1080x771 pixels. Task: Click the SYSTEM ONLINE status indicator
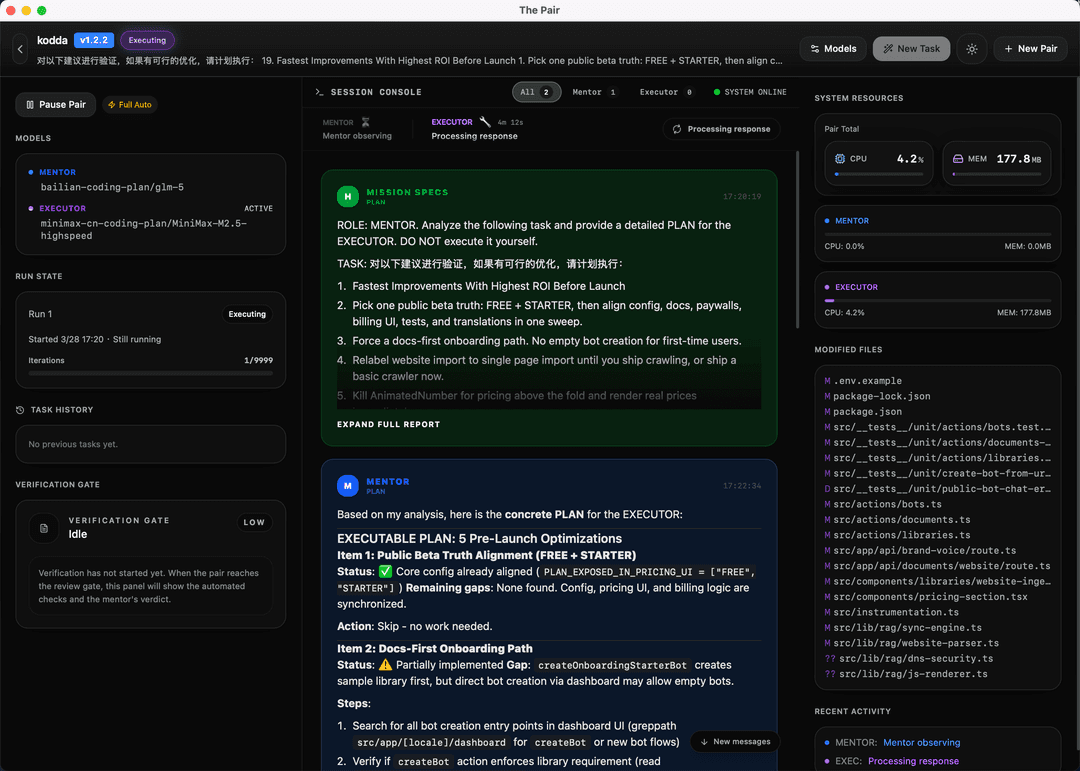pos(749,92)
